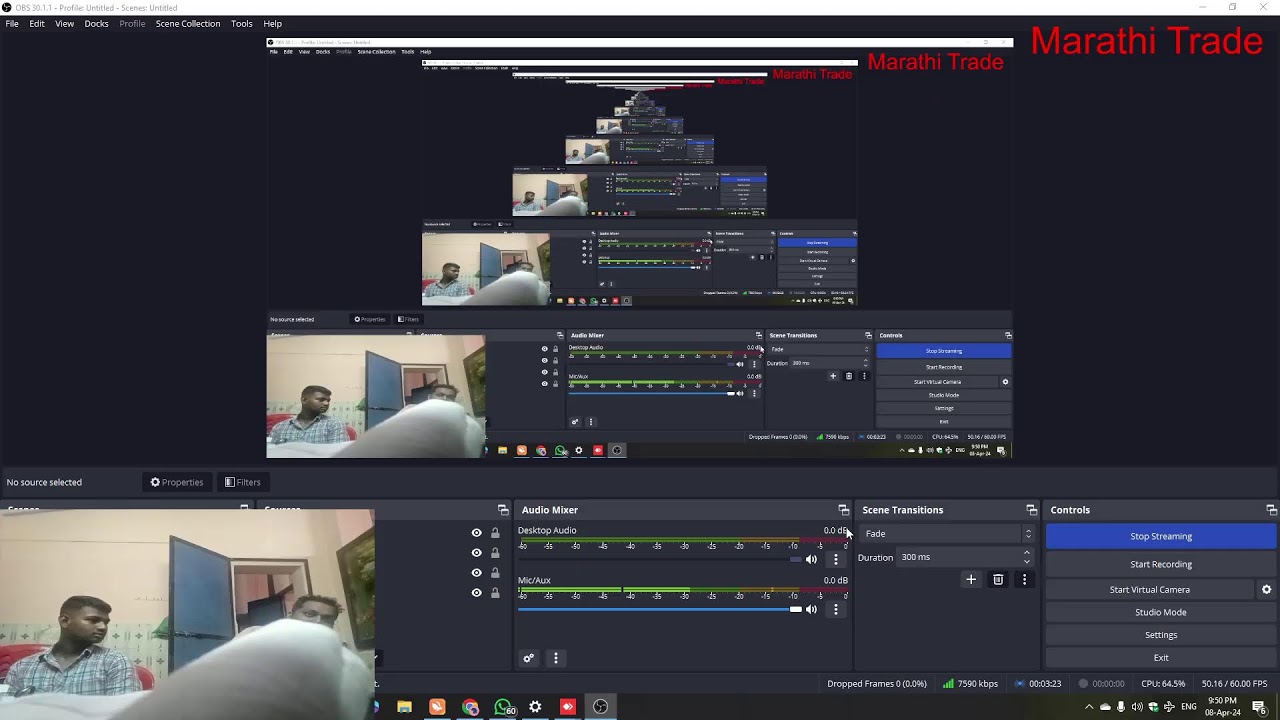Open advanced audio properties gear in Audio Mixer
The width and height of the screenshot is (1280, 720).
[529, 658]
